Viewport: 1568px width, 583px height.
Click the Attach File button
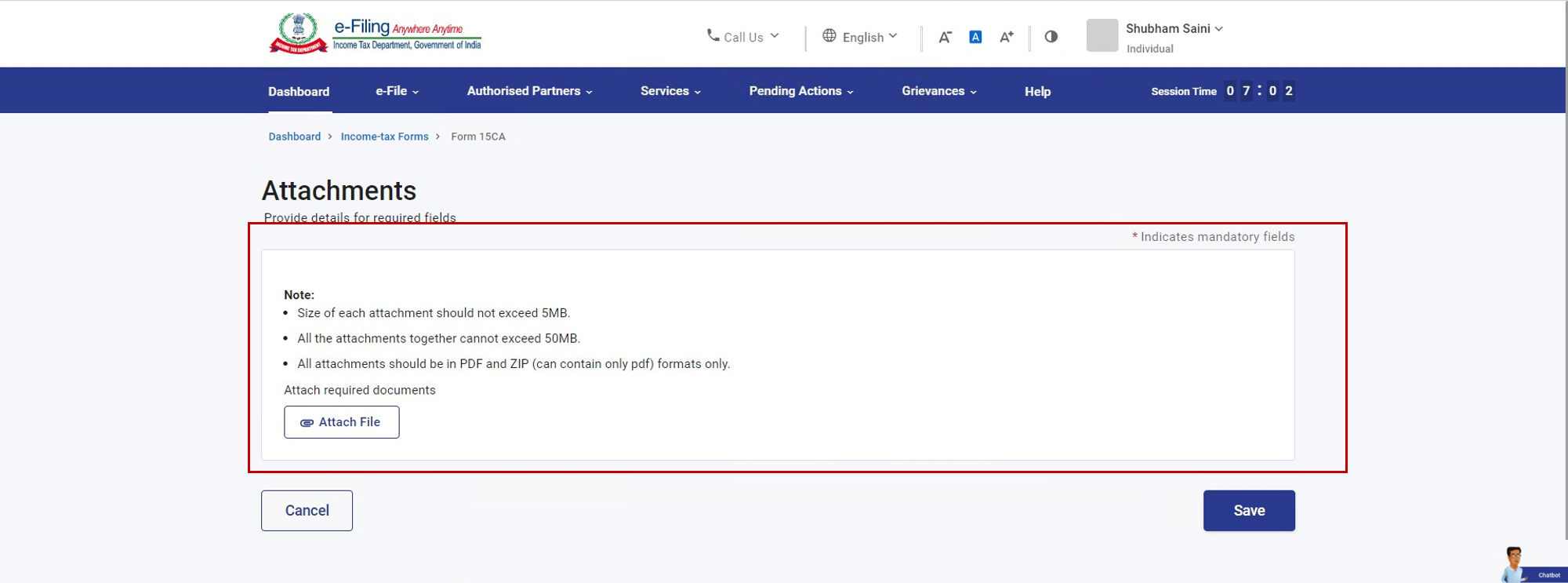point(342,422)
